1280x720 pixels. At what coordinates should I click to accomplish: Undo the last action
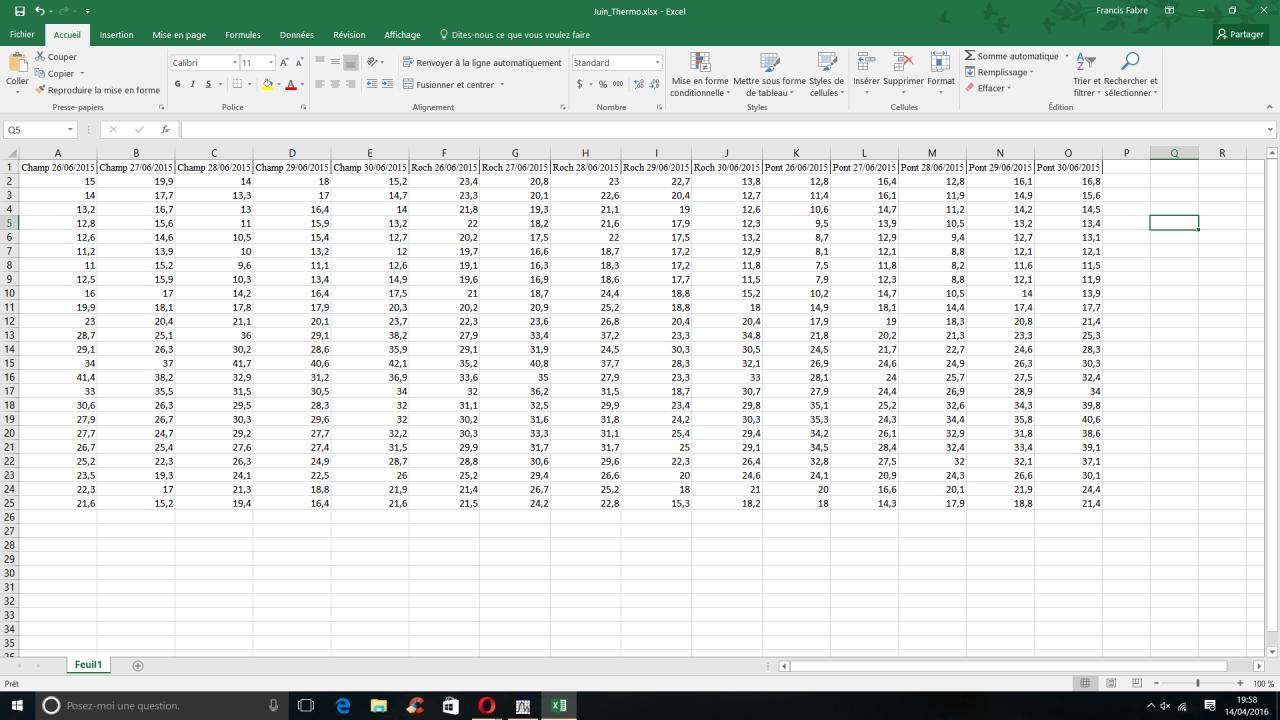39,11
